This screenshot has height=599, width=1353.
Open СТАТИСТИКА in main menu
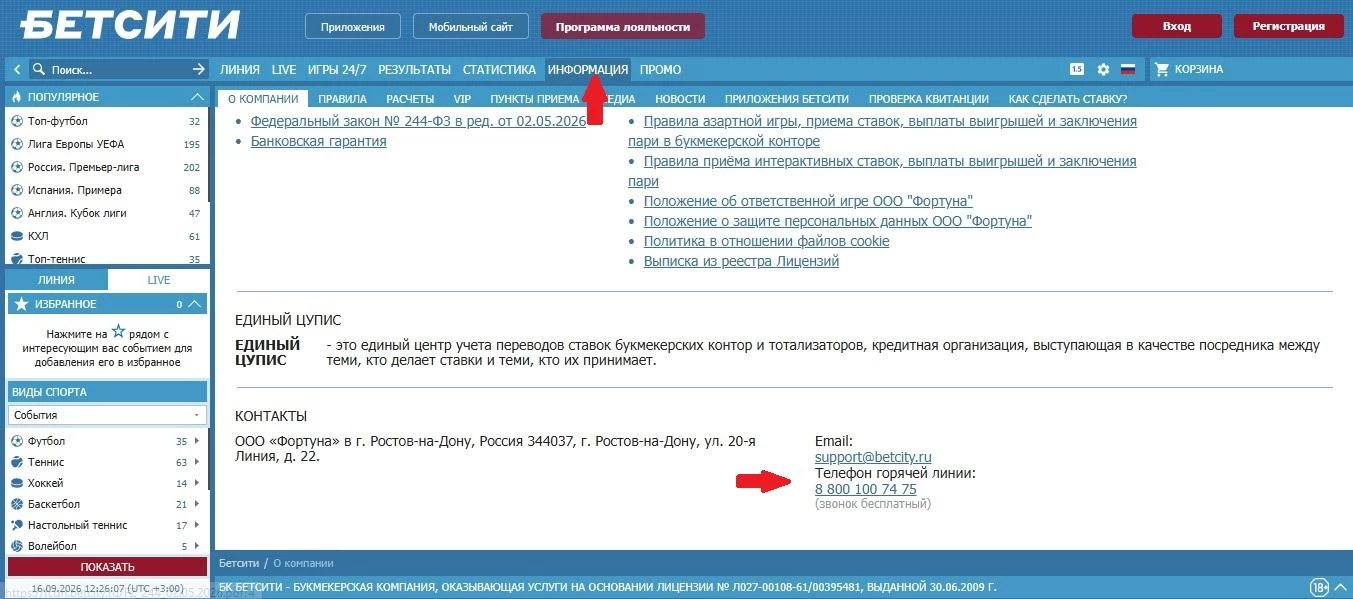pyautogui.click(x=499, y=70)
